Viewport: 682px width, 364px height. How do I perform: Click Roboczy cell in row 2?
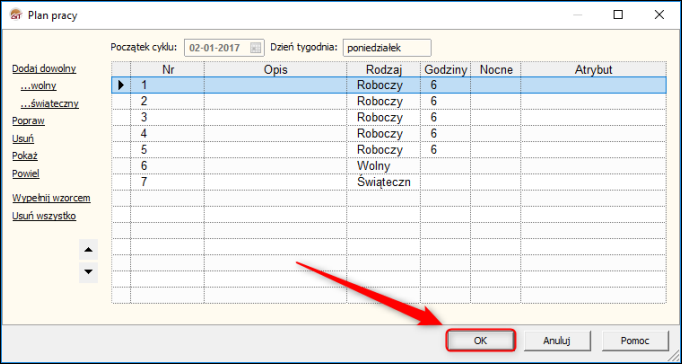[x=383, y=101]
